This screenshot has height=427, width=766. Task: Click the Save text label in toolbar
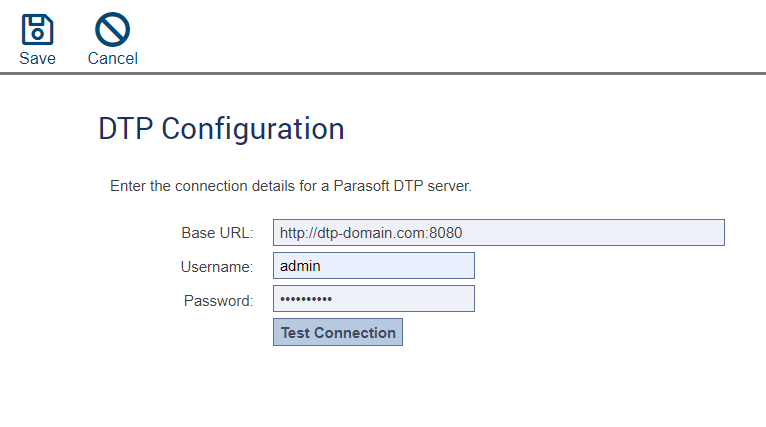click(x=38, y=59)
